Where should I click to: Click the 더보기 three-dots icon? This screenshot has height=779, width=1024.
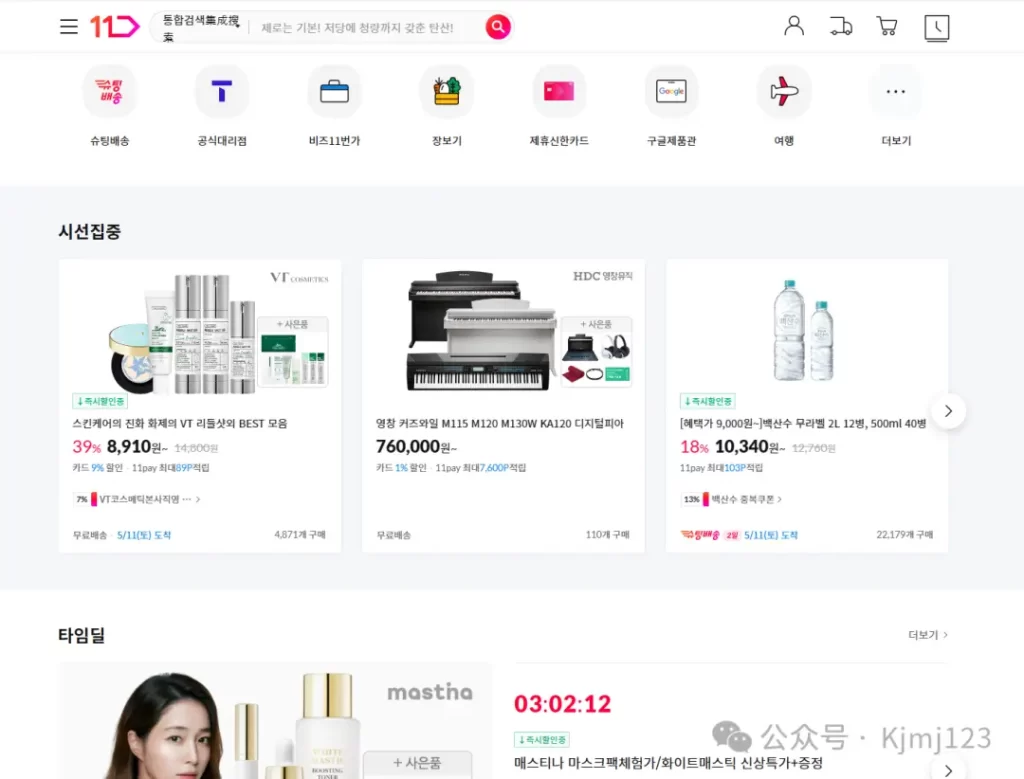896,91
